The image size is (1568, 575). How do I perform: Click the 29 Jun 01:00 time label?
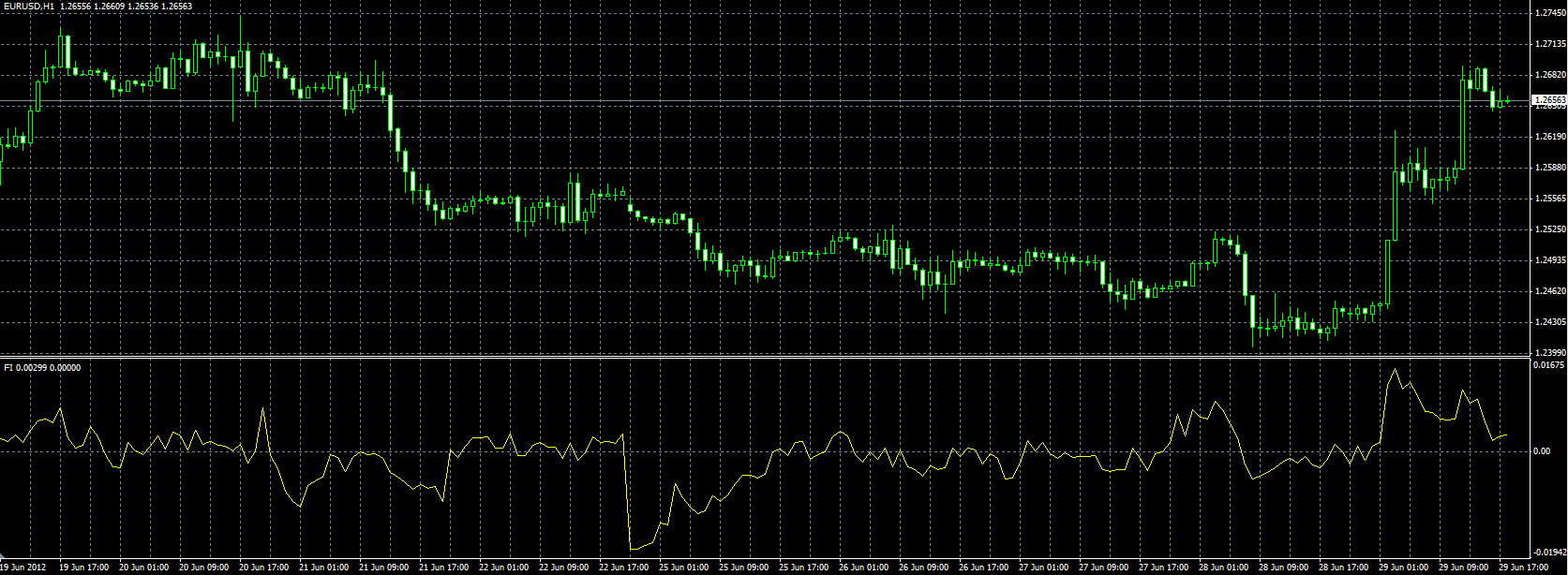1404,568
